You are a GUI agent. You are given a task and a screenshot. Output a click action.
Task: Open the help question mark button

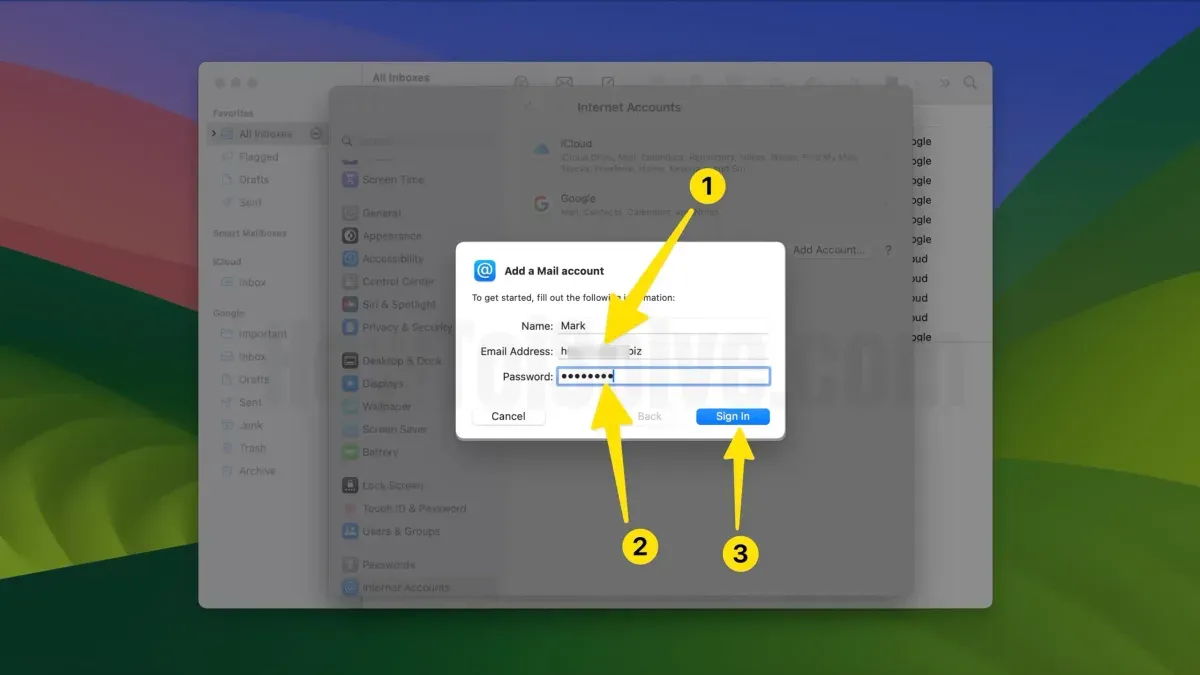(887, 250)
